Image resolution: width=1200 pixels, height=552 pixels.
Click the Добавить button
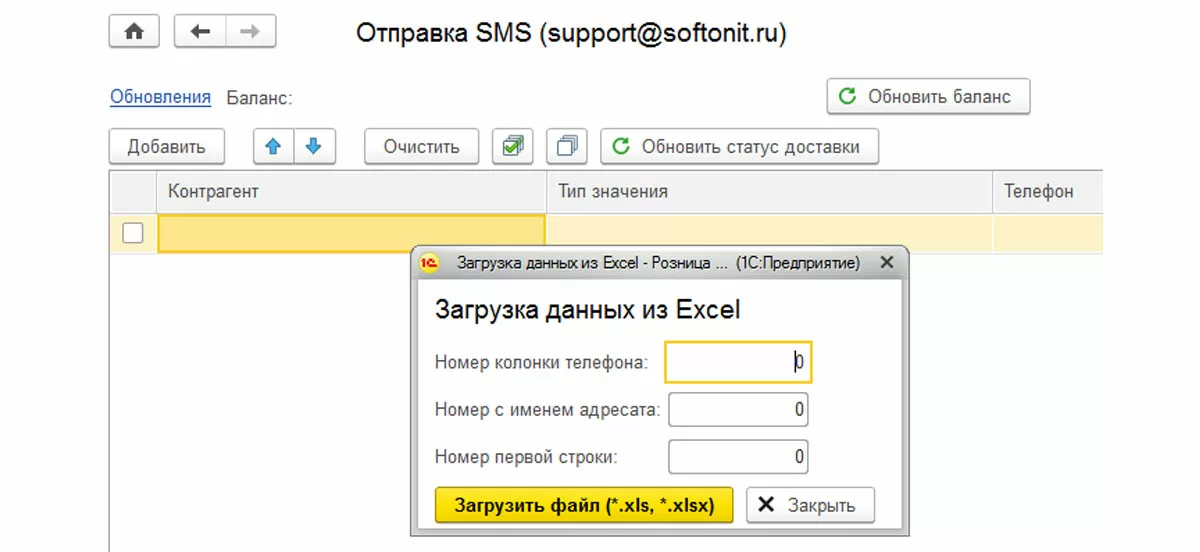coord(166,146)
